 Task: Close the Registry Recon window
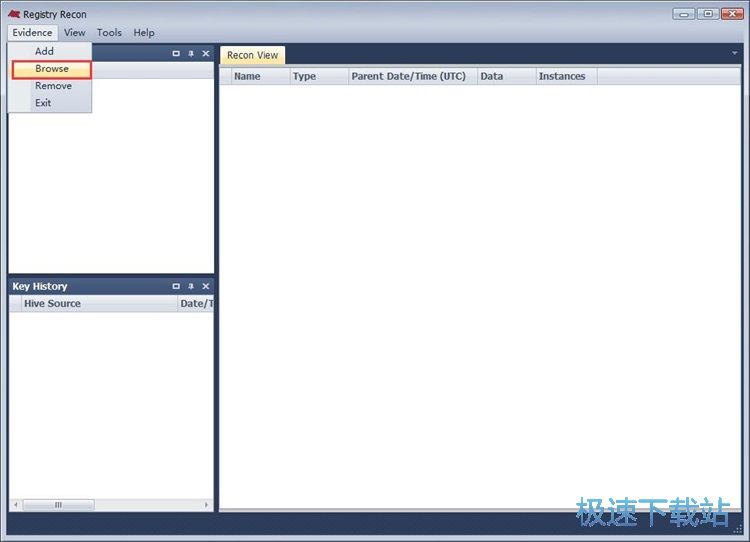732,14
